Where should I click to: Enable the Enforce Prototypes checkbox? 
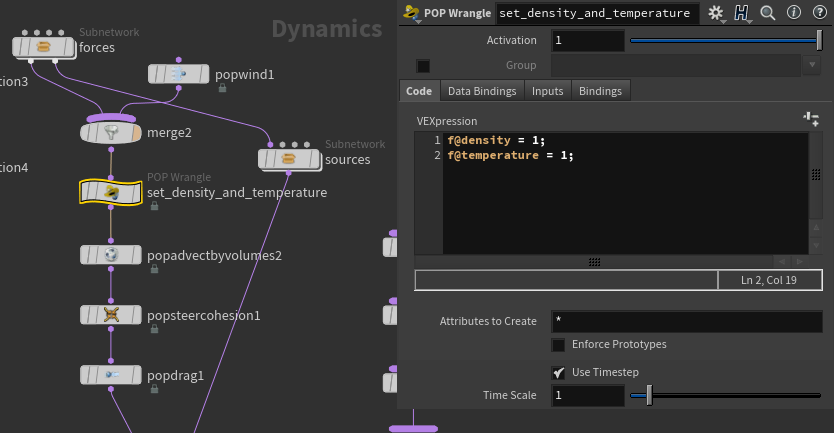tap(558, 345)
